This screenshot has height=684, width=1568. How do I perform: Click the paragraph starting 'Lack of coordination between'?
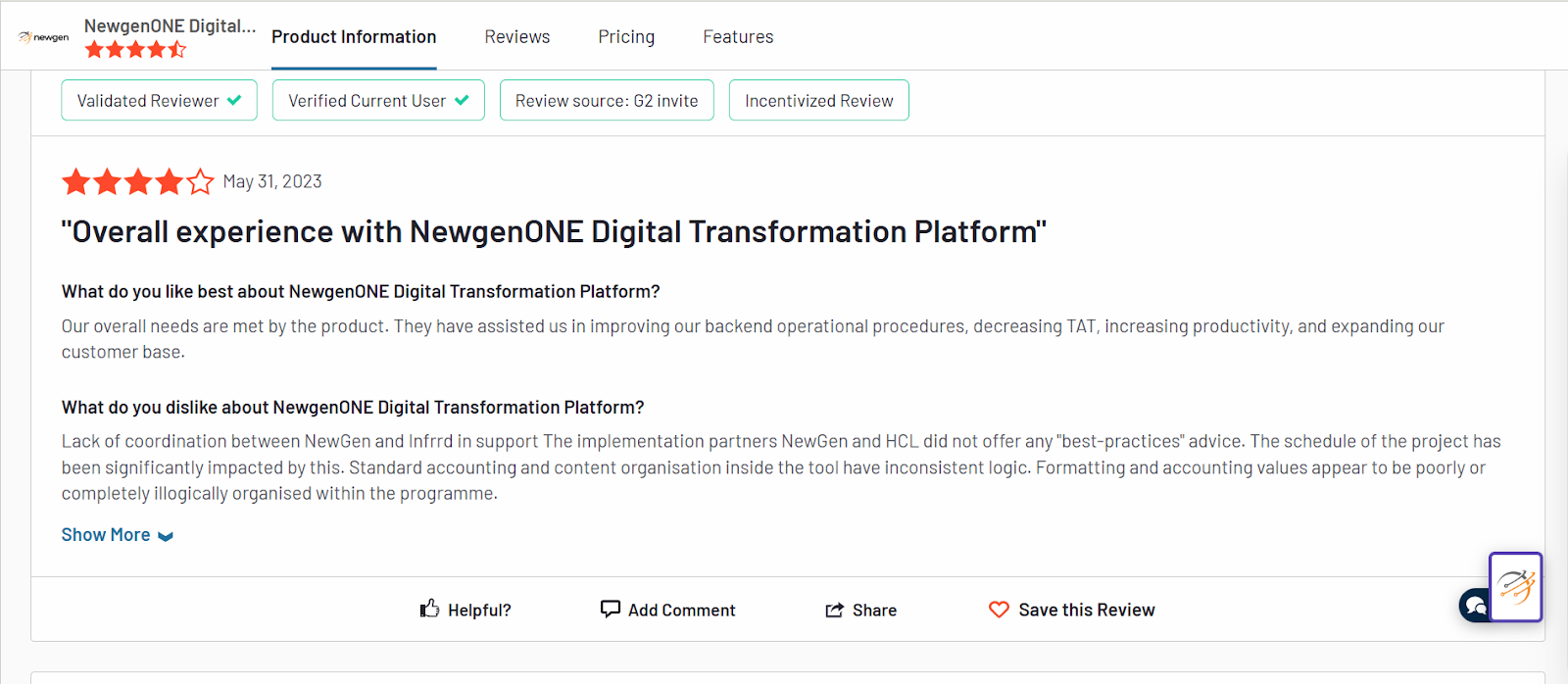pos(781,467)
